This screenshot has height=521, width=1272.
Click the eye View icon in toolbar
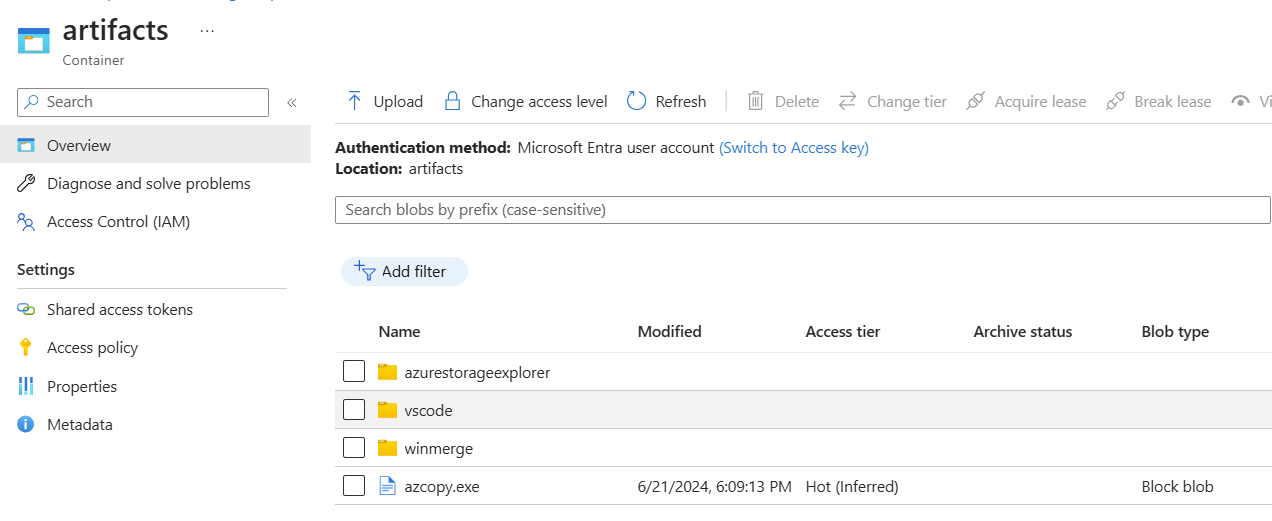coord(1241,101)
